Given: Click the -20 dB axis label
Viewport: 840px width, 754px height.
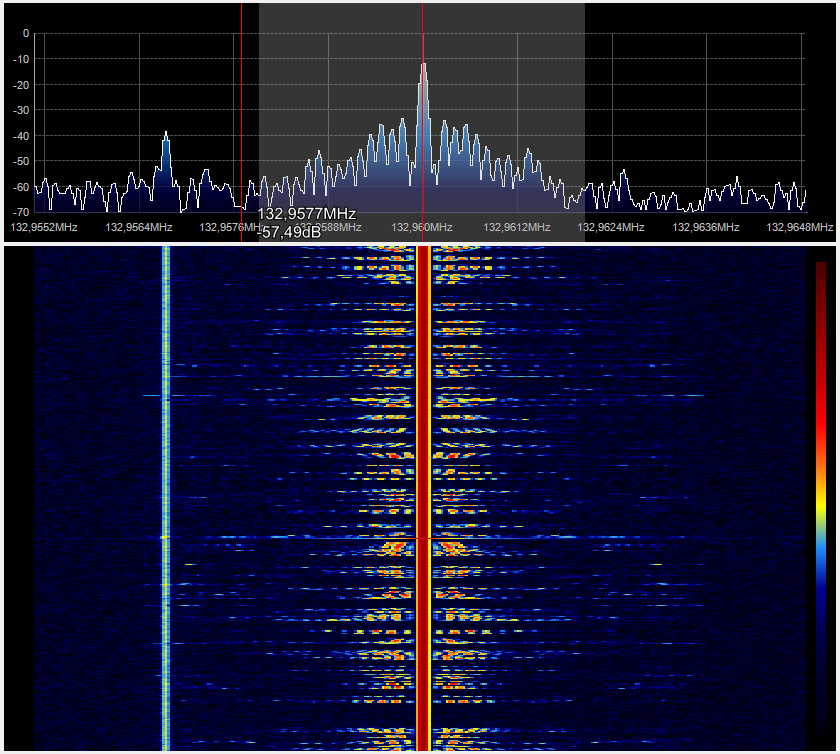Looking at the screenshot, I should click(x=21, y=85).
